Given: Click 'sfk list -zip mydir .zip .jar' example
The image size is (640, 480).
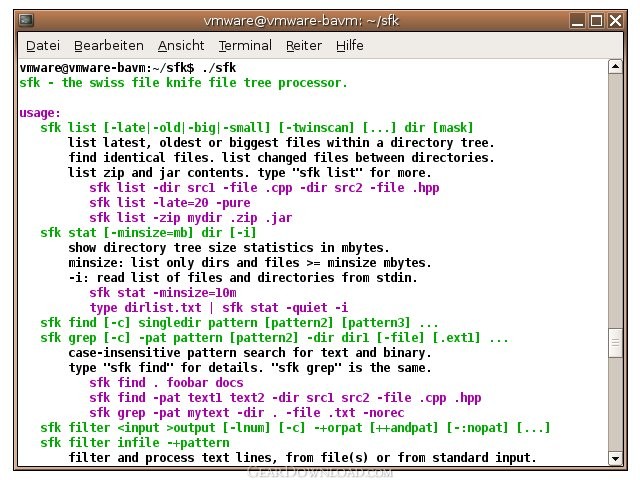Looking at the screenshot, I should 191,218.
